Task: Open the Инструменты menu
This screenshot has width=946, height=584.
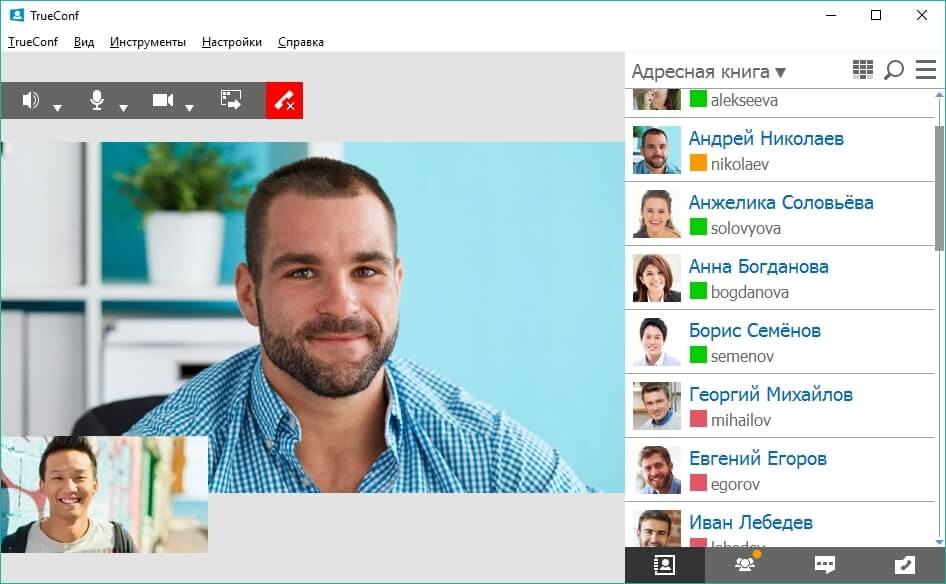Action: pyautogui.click(x=148, y=42)
